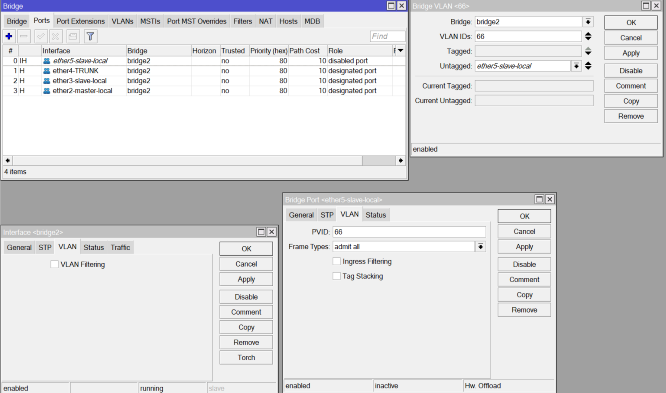The width and height of the screenshot is (666, 393).
Task: Click Remove in Bridge VLAN window
Action: click(x=631, y=116)
